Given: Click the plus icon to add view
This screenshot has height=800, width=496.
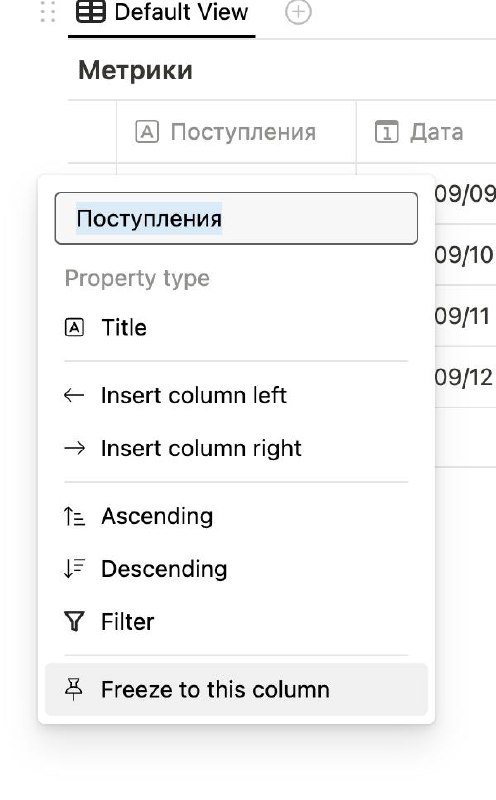Looking at the screenshot, I should point(298,12).
